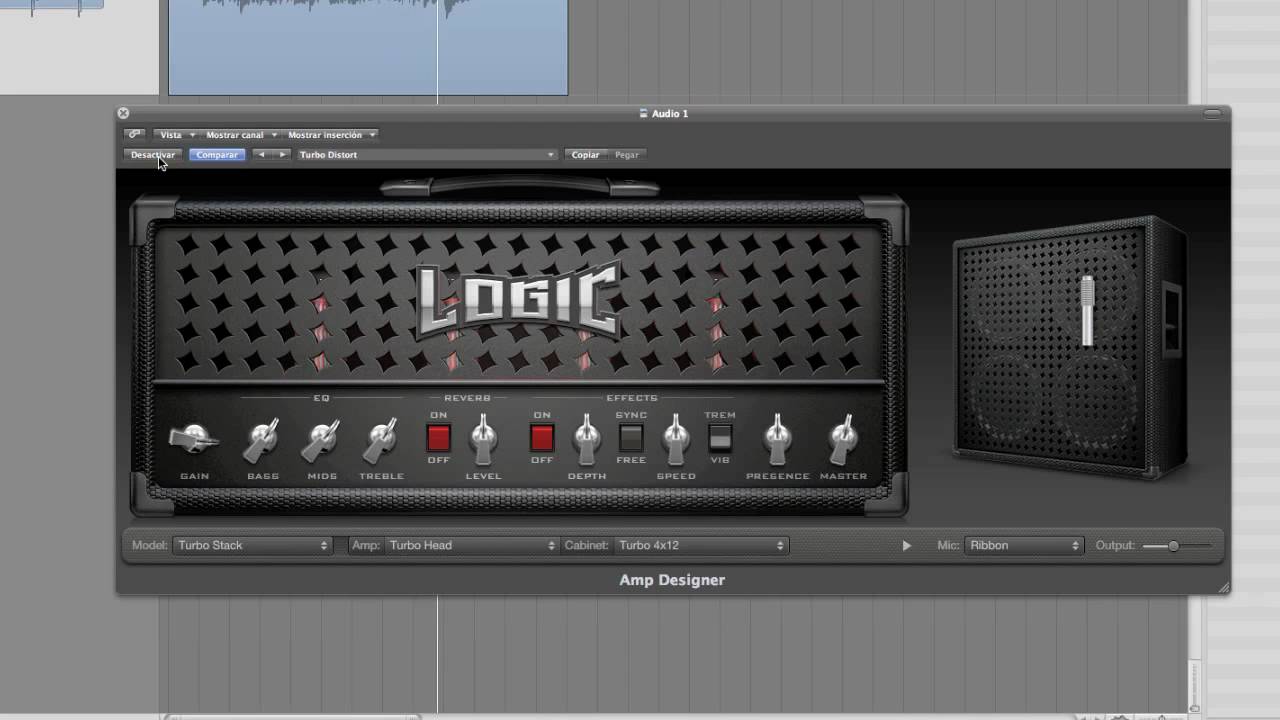The width and height of the screenshot is (1280, 720).
Task: Toggle the Reverb on/off switch
Action: 439,438
